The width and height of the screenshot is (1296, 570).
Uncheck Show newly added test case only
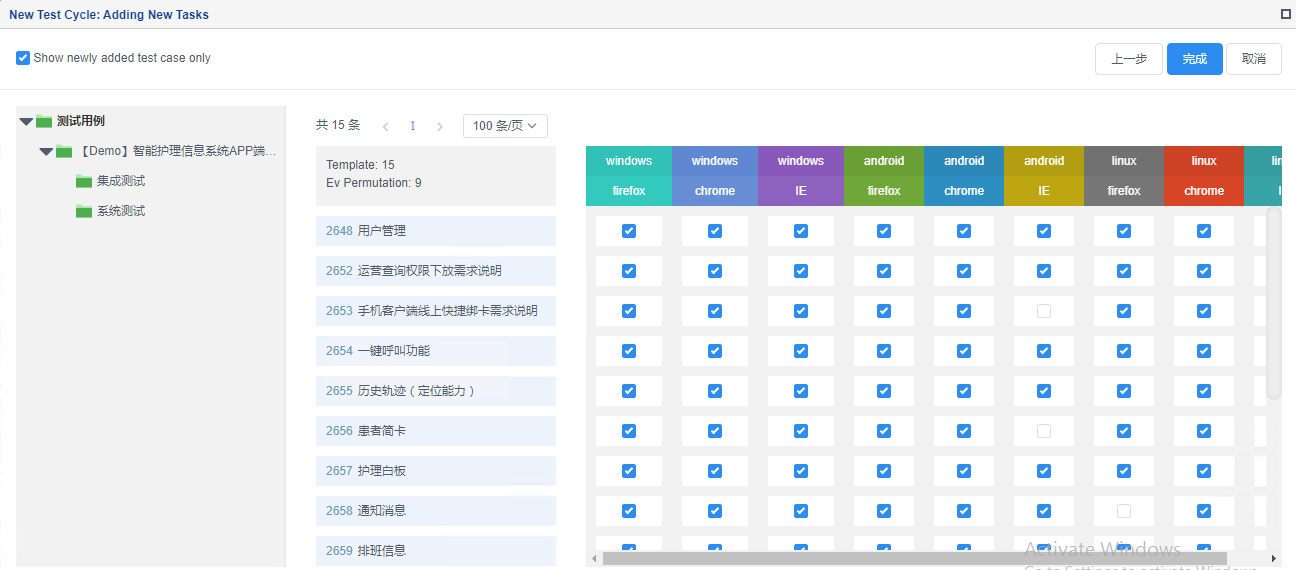pos(23,58)
